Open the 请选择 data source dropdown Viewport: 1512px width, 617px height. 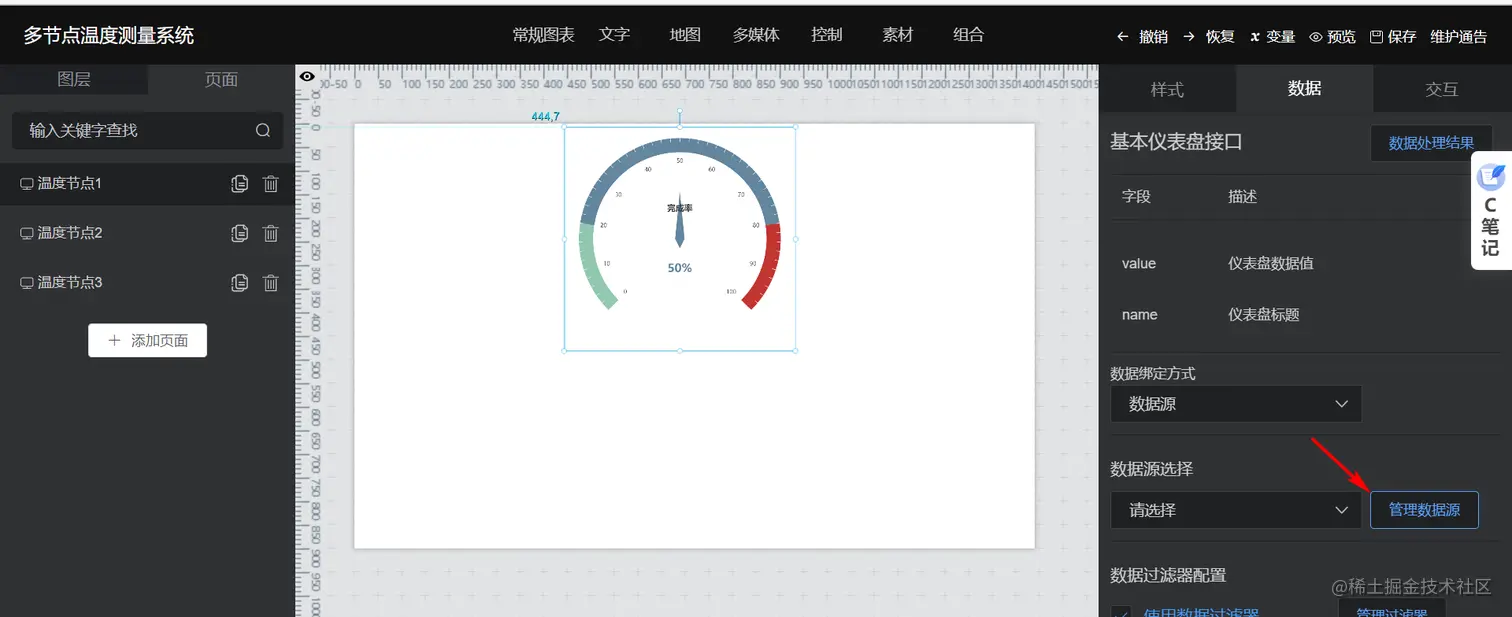coord(1236,510)
